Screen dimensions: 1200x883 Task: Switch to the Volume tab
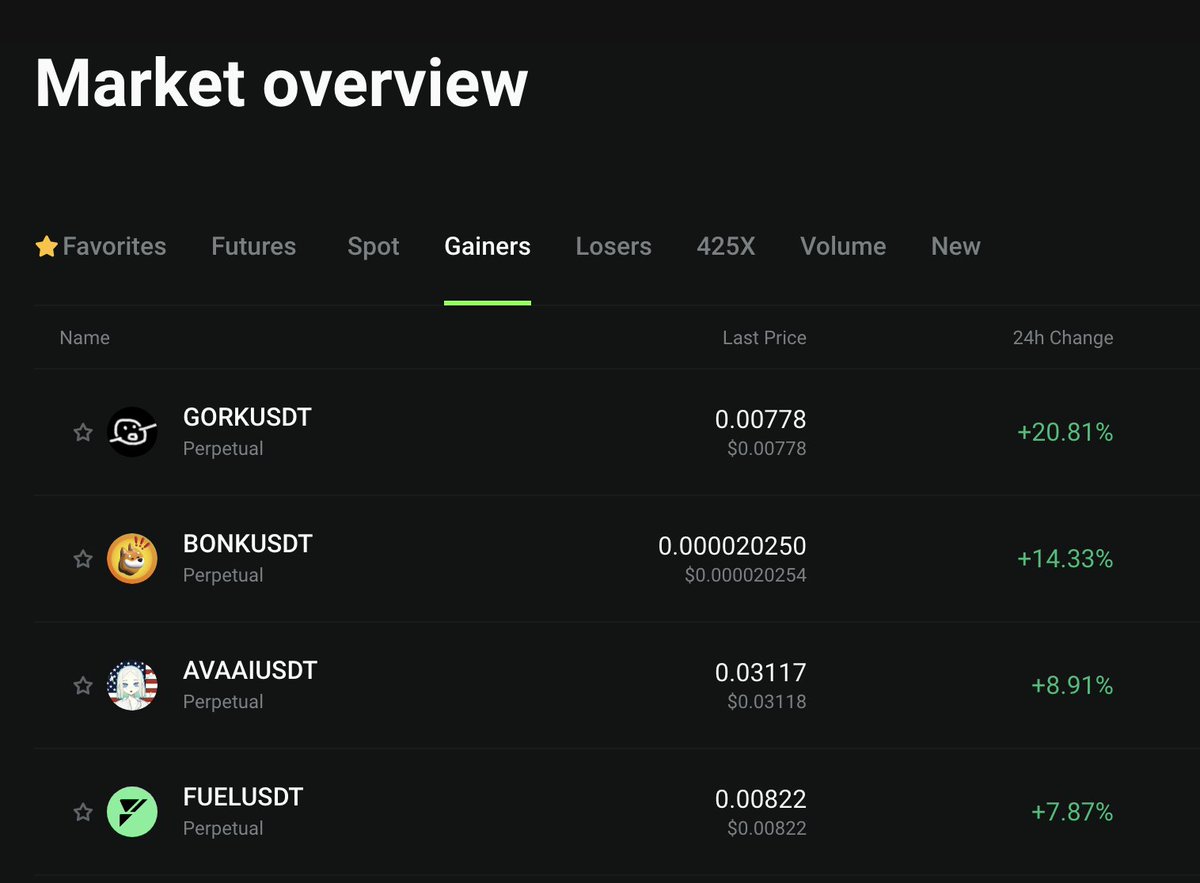click(x=843, y=246)
